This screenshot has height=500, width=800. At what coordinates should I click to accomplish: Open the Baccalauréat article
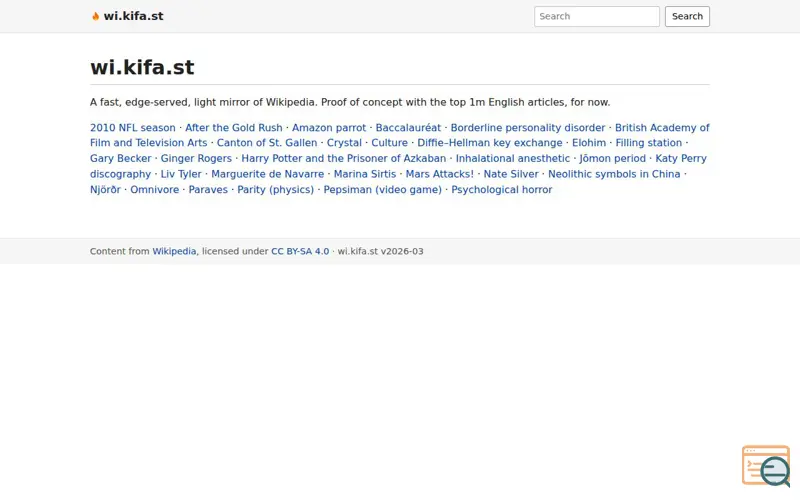pyautogui.click(x=408, y=128)
